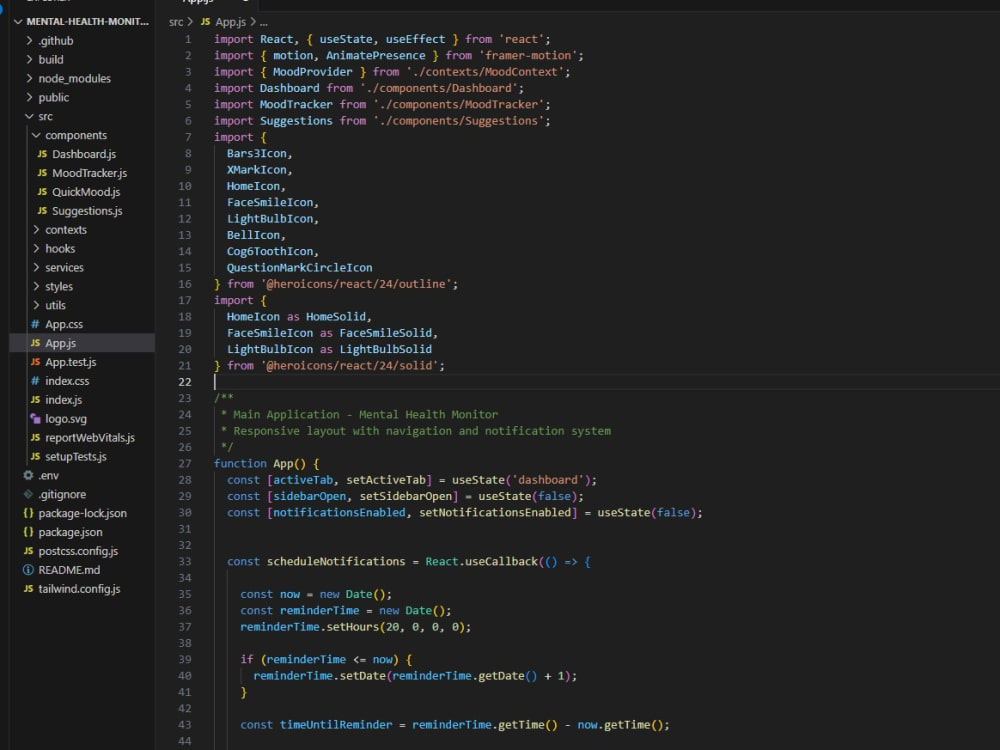Click 'setNotificationsEnabled' on line 30

click(x=495, y=513)
